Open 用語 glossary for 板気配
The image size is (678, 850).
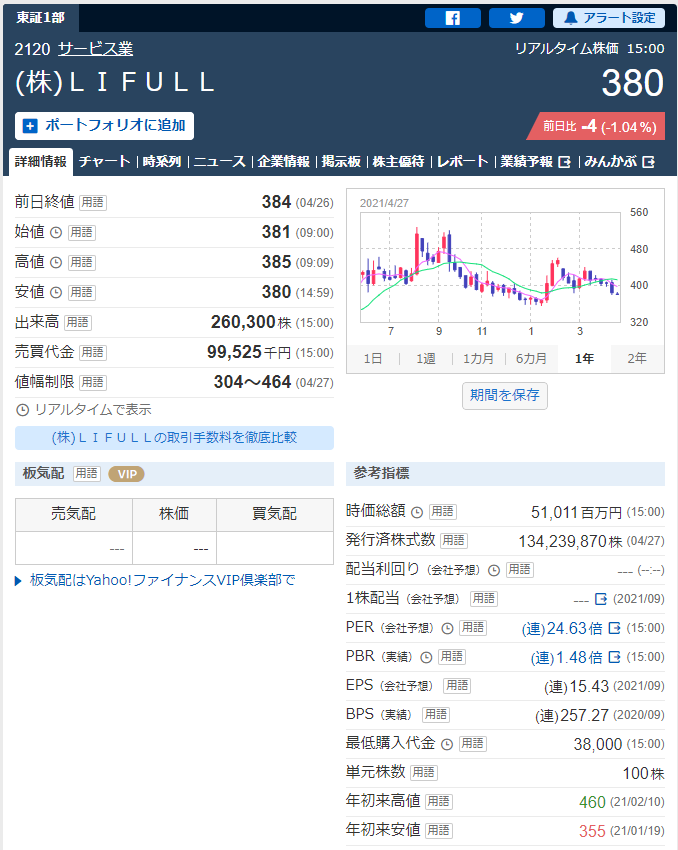point(86,474)
